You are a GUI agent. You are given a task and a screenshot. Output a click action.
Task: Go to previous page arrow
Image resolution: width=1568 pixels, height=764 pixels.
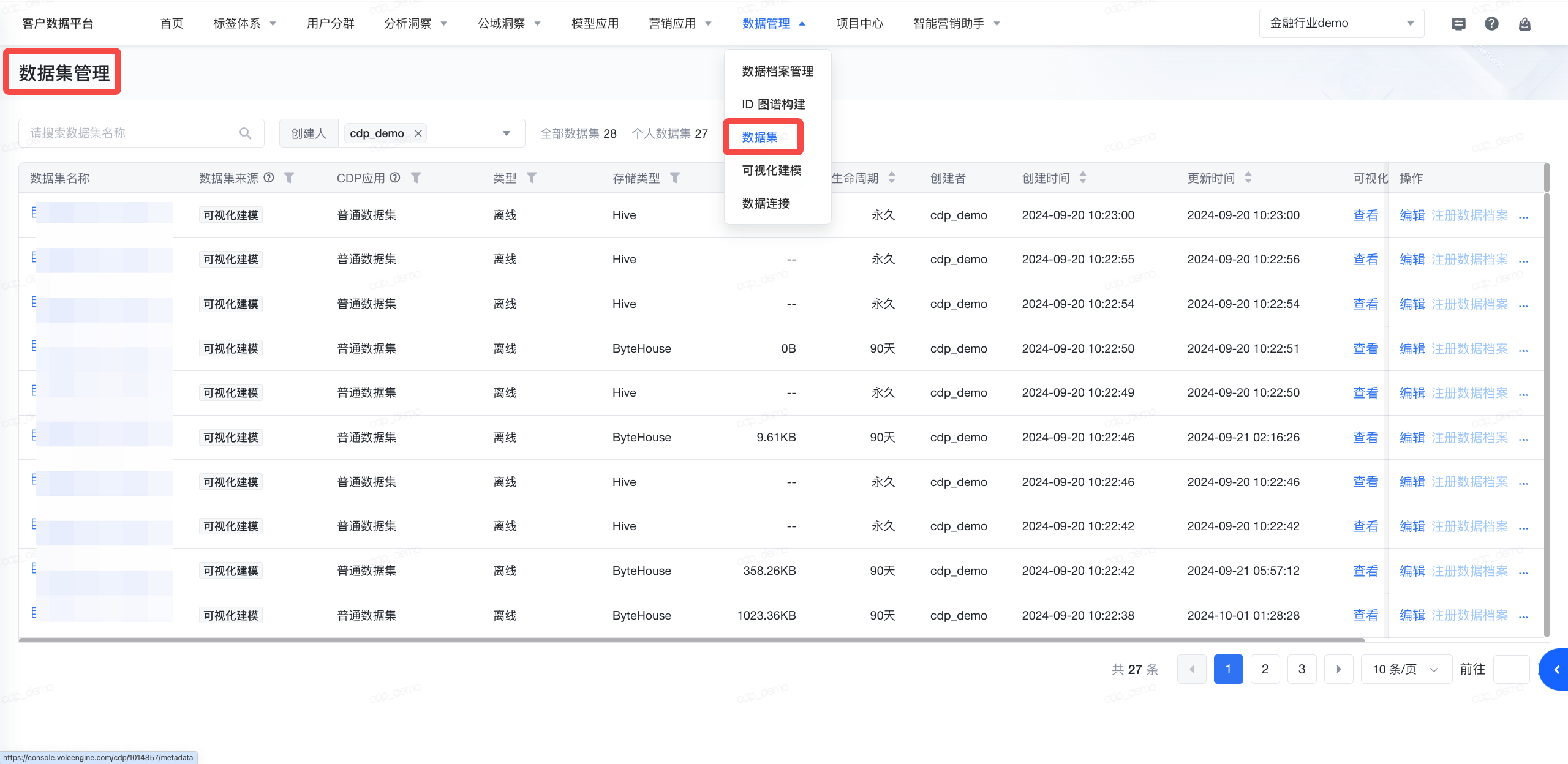tap(1192, 669)
